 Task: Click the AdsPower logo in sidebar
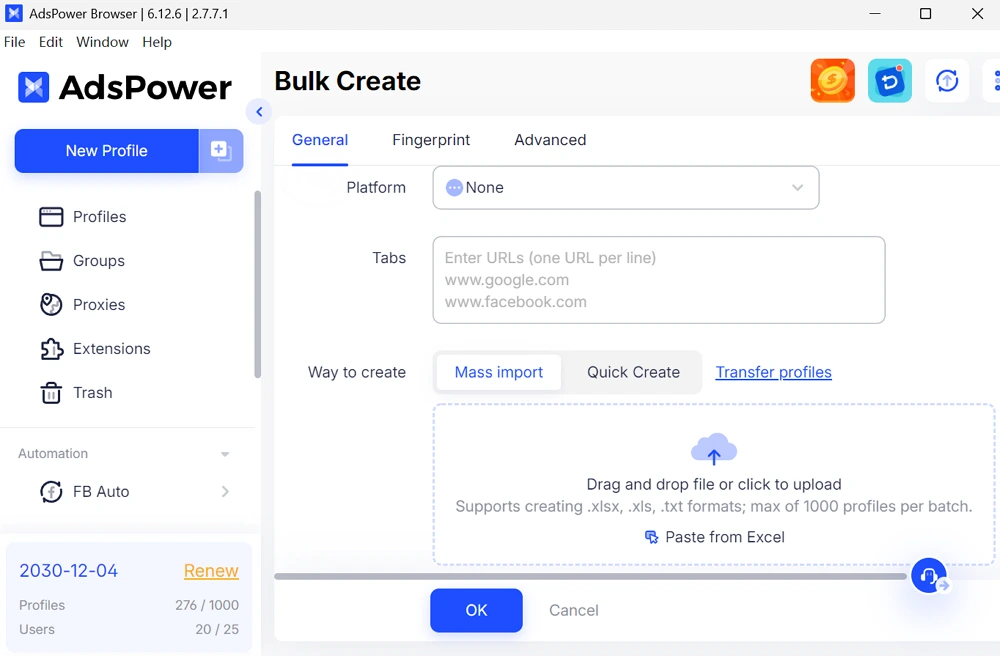click(x=124, y=87)
